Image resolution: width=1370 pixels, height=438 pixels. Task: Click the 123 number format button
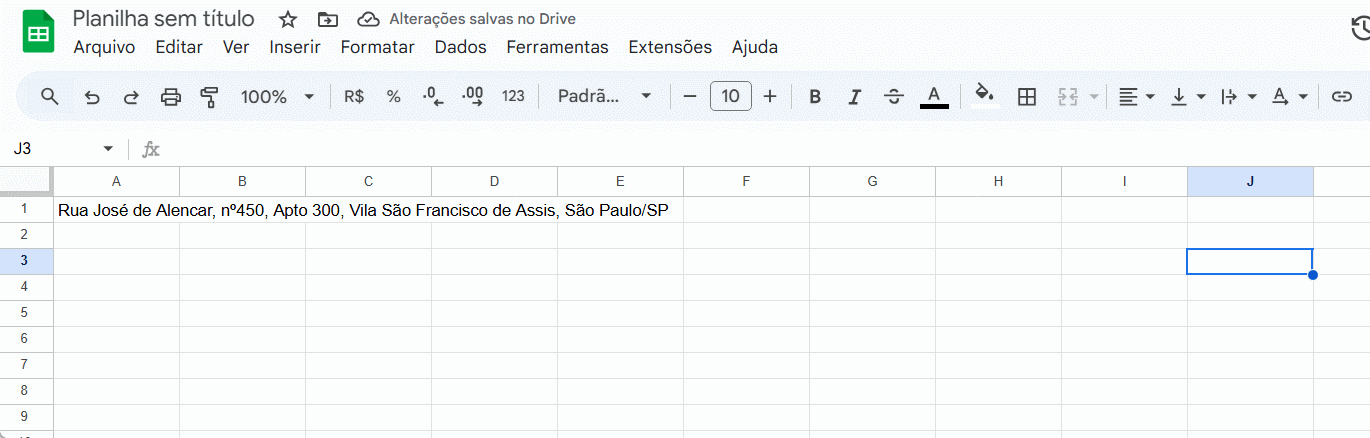(513, 97)
